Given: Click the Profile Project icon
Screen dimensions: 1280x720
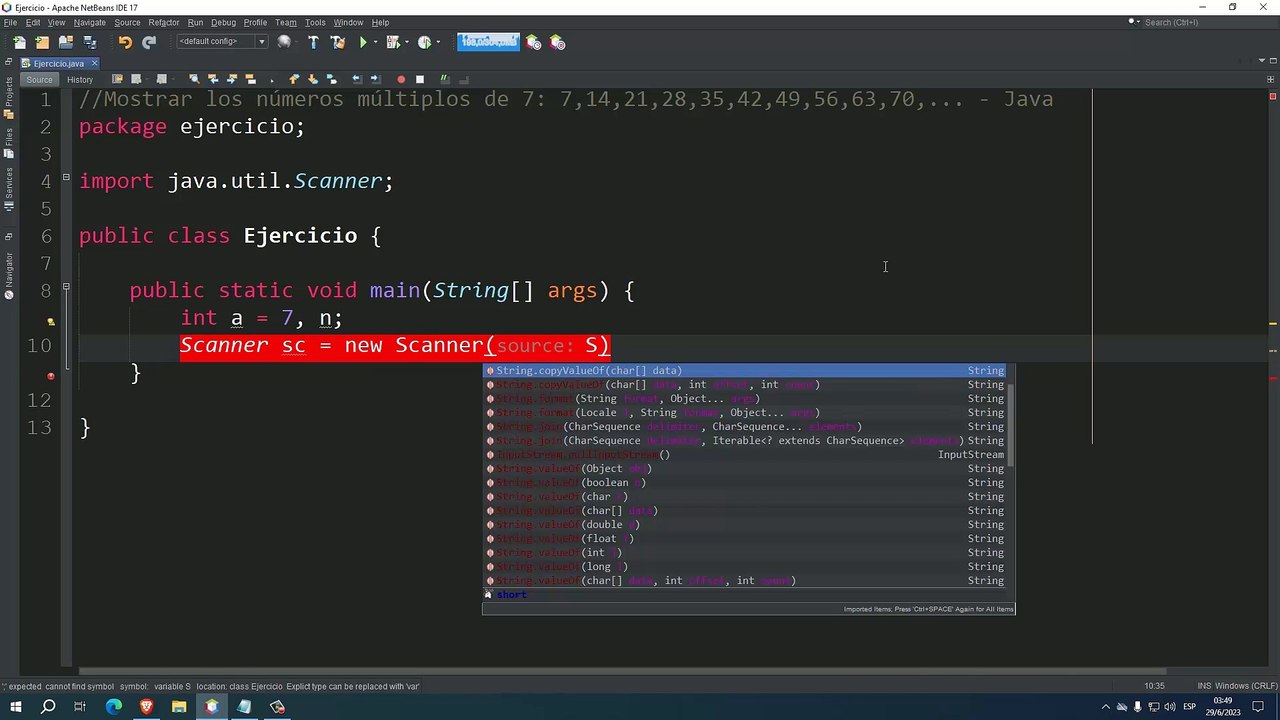Looking at the screenshot, I should click(424, 42).
